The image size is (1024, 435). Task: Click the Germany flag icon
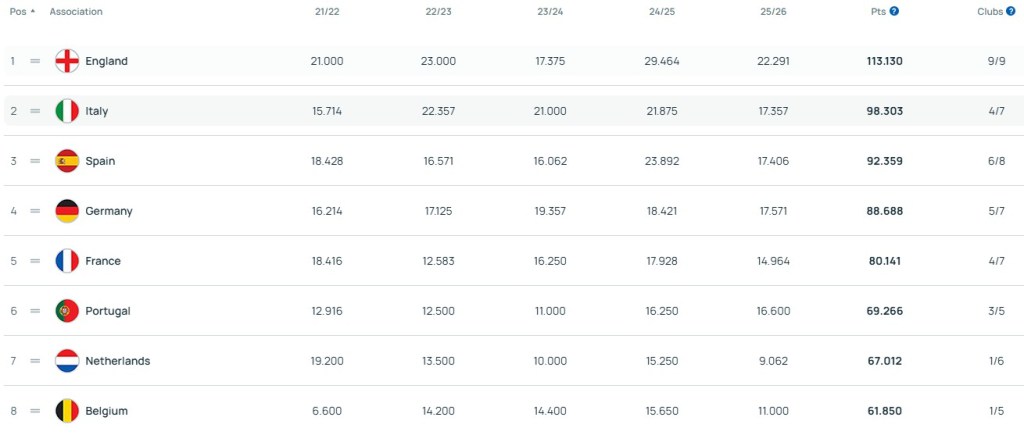pos(67,211)
